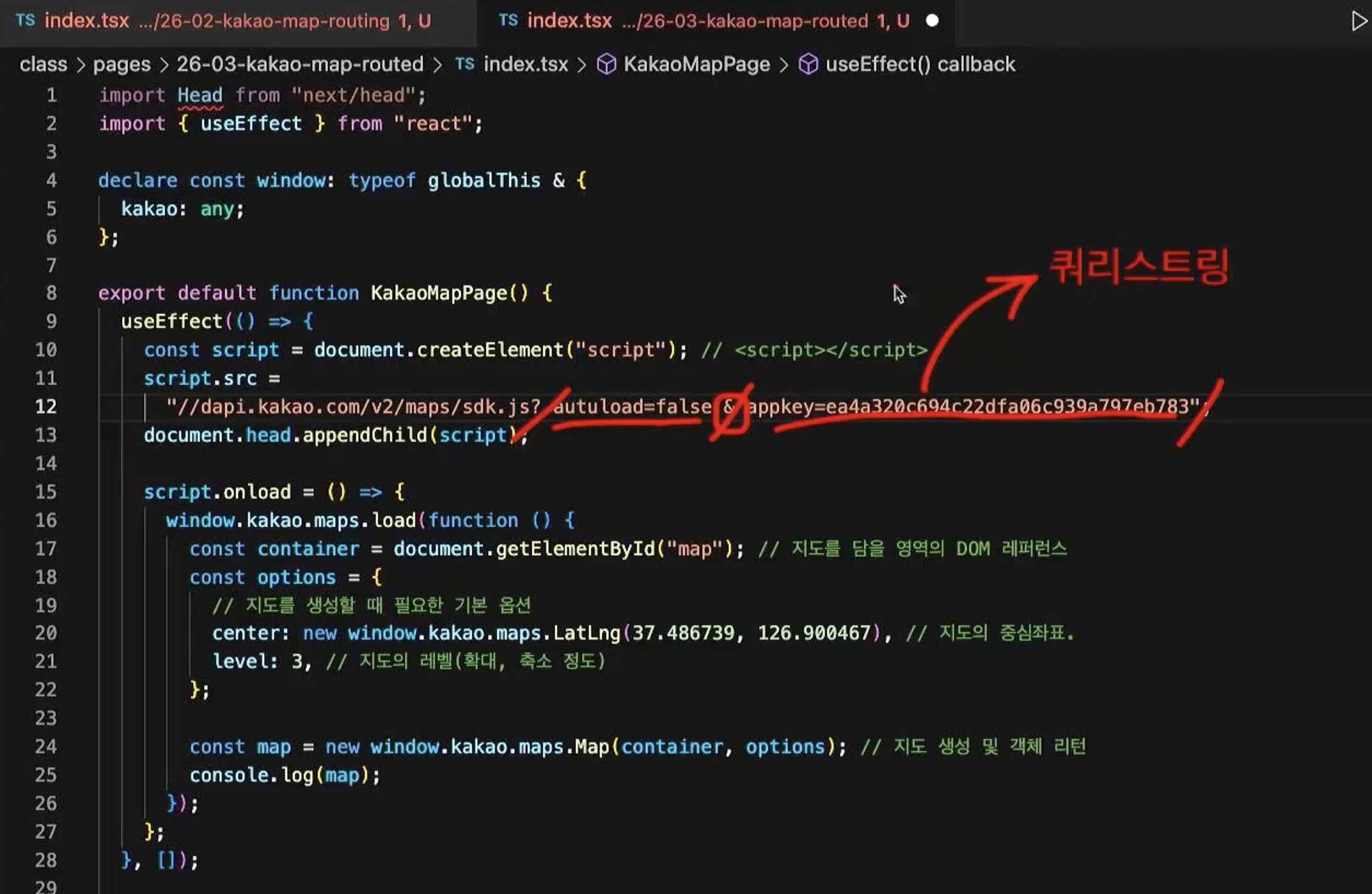This screenshot has height=894, width=1372.
Task: Click the '<script></script>' comment on line 10
Action: click(x=831, y=349)
